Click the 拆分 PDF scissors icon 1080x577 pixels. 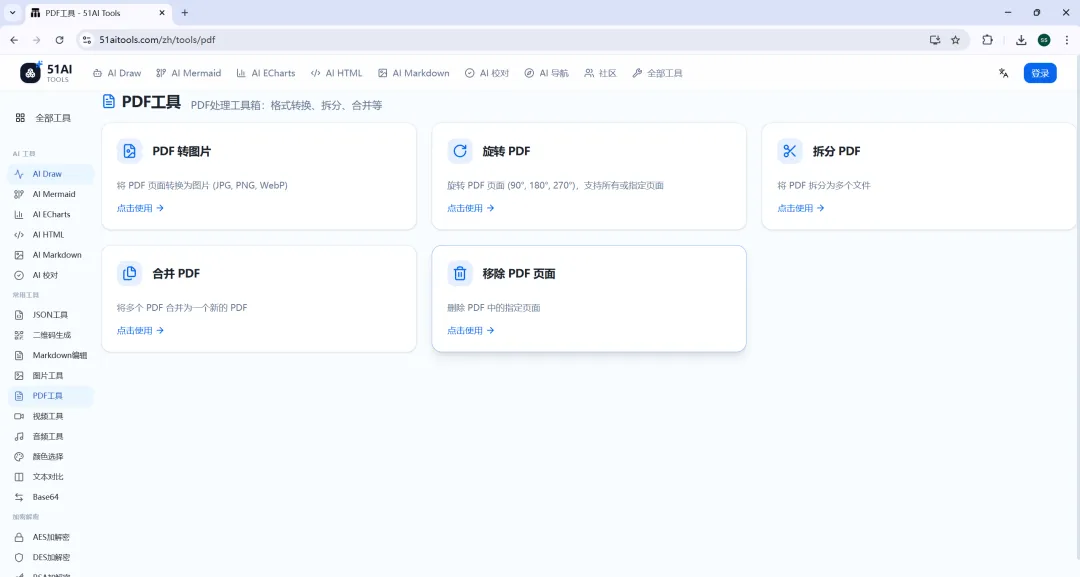790,151
